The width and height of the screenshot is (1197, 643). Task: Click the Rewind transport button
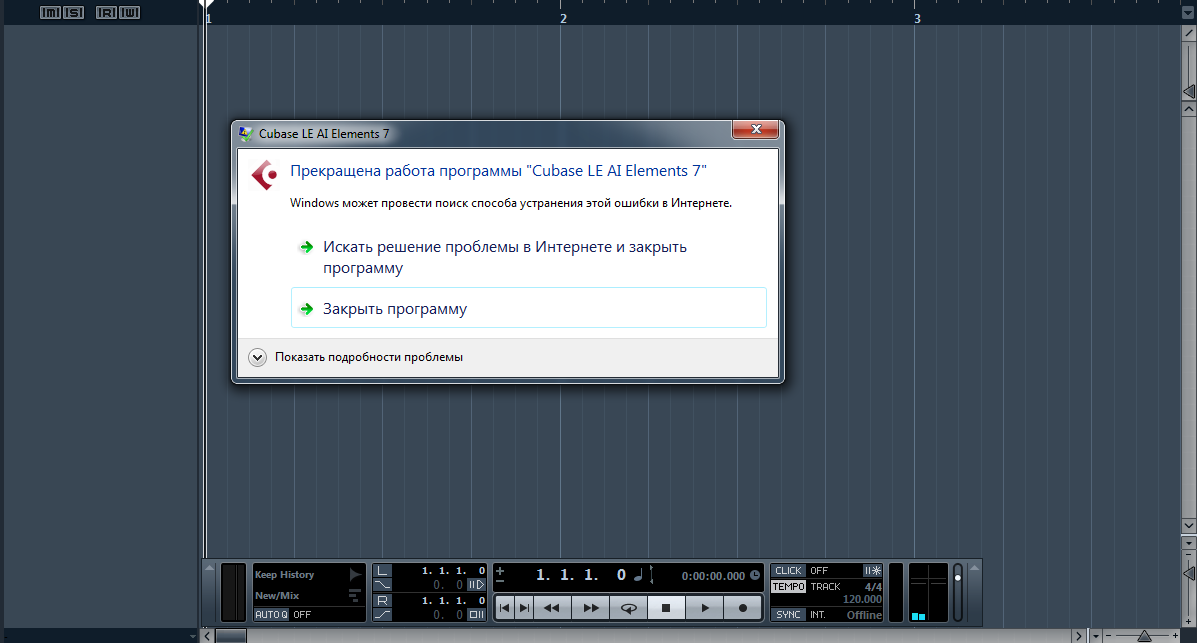pos(552,608)
